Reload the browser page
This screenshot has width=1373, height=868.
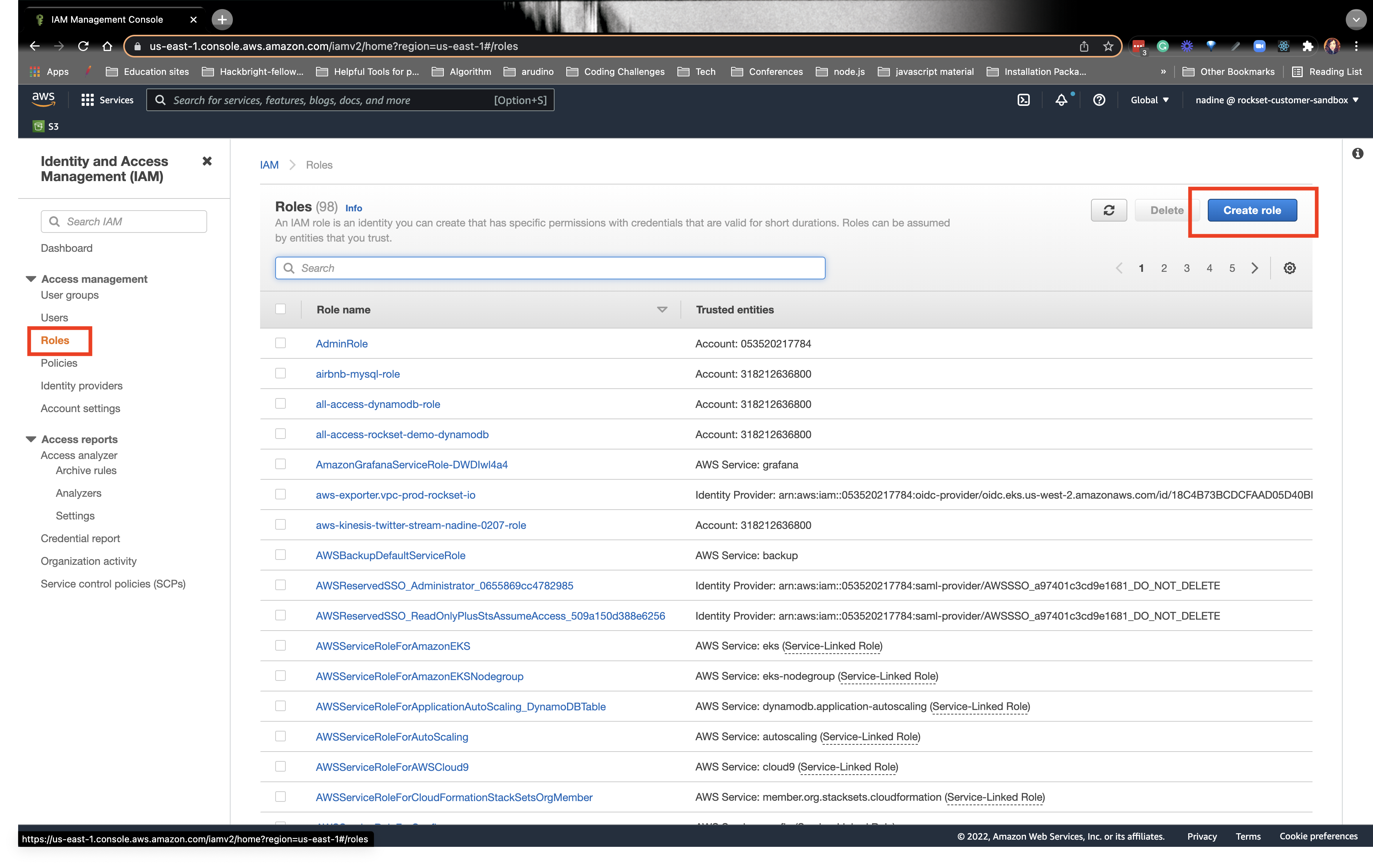pos(83,46)
